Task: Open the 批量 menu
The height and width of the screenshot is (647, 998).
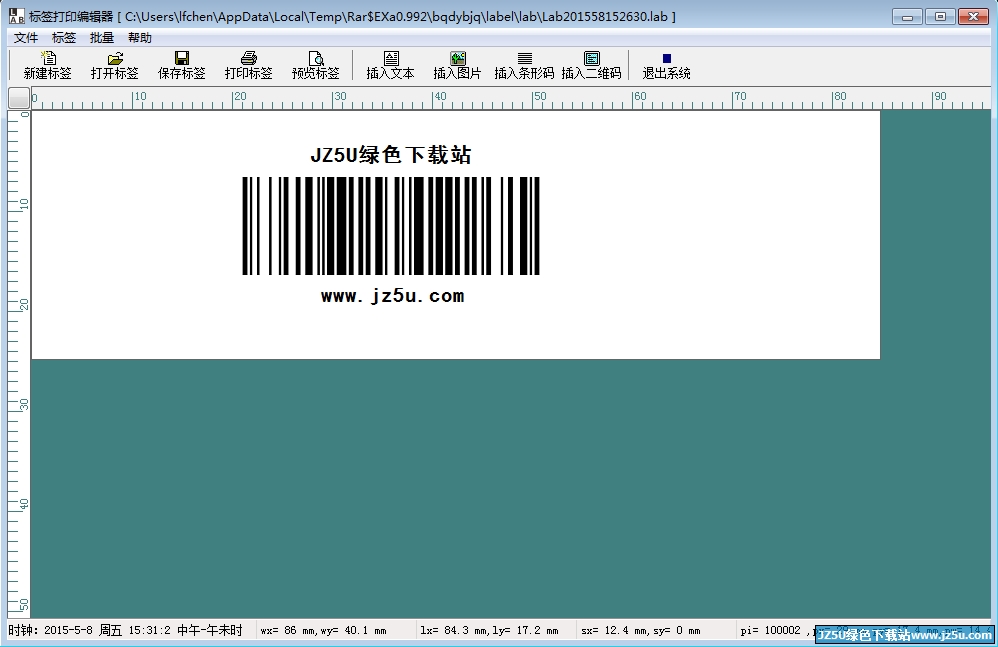Action: pos(102,38)
